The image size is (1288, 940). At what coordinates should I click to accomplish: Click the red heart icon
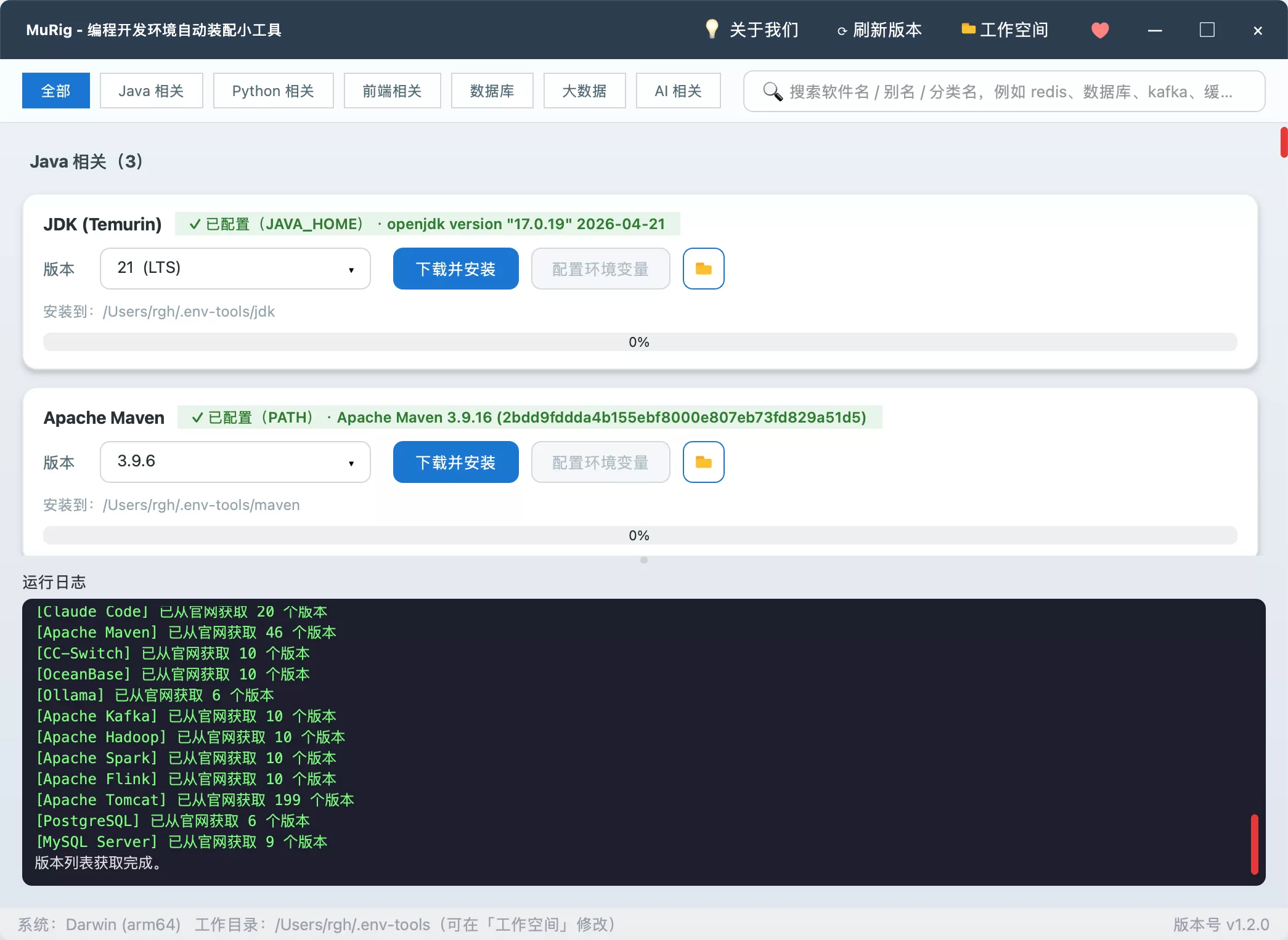(1100, 30)
